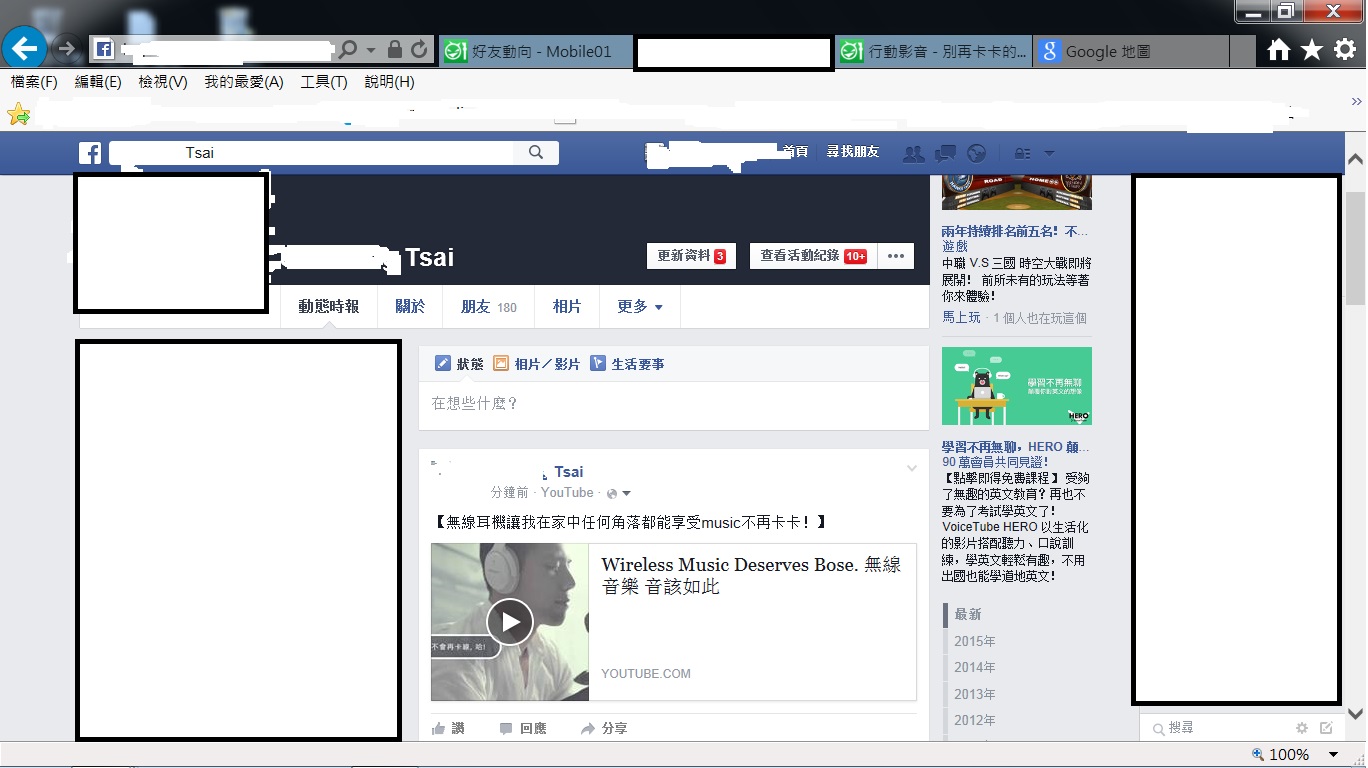The width and height of the screenshot is (1368, 768).
Task: Open the 我的最愛(A) menu
Action: point(244,82)
